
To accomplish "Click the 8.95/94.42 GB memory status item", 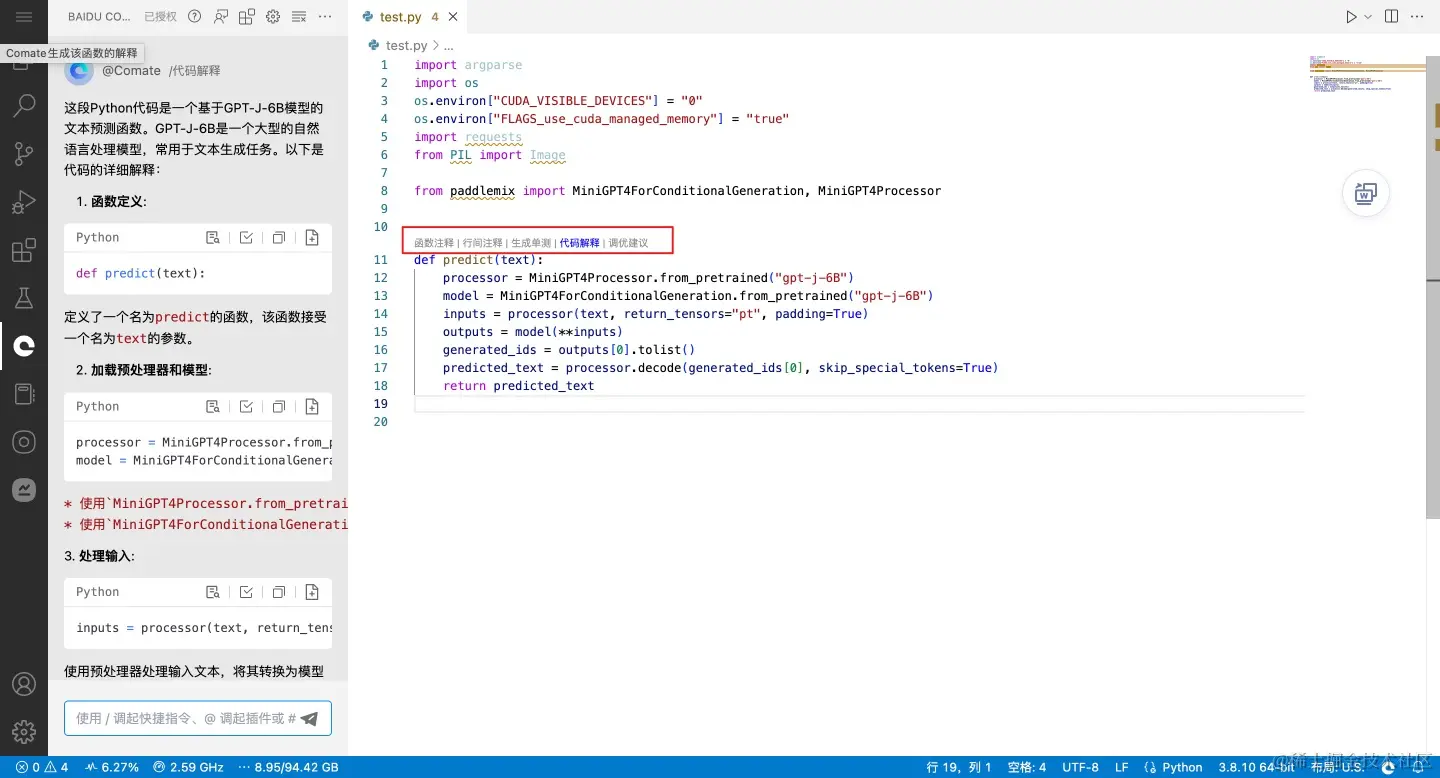I will pos(288,767).
